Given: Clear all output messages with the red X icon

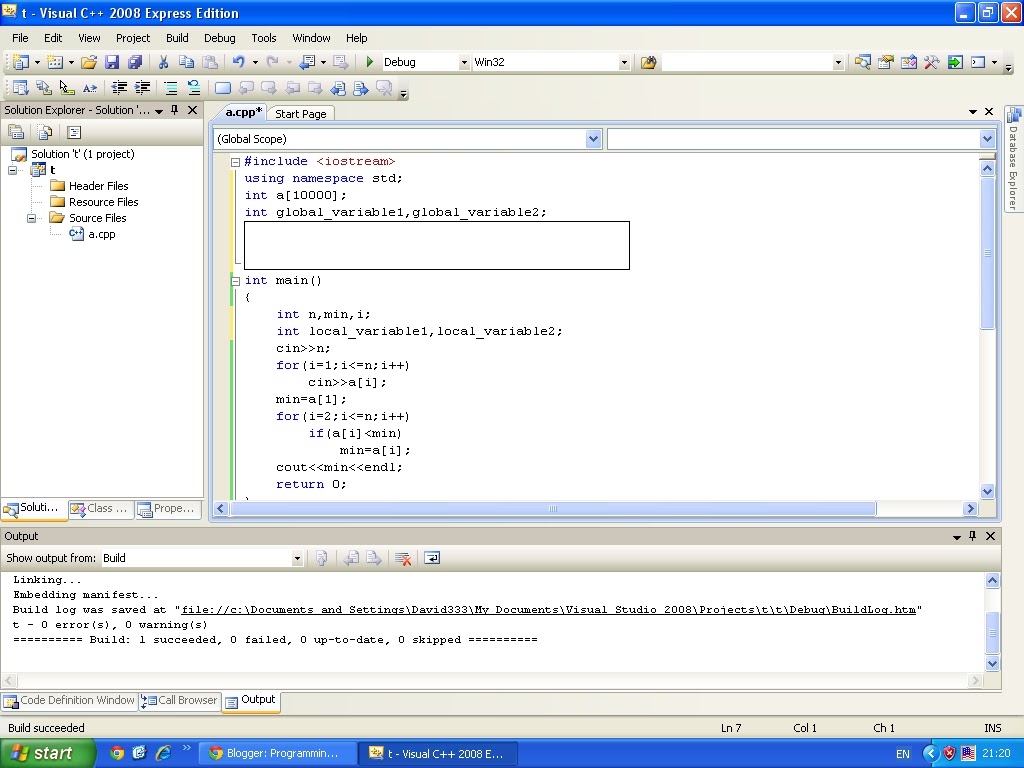Looking at the screenshot, I should coord(403,558).
